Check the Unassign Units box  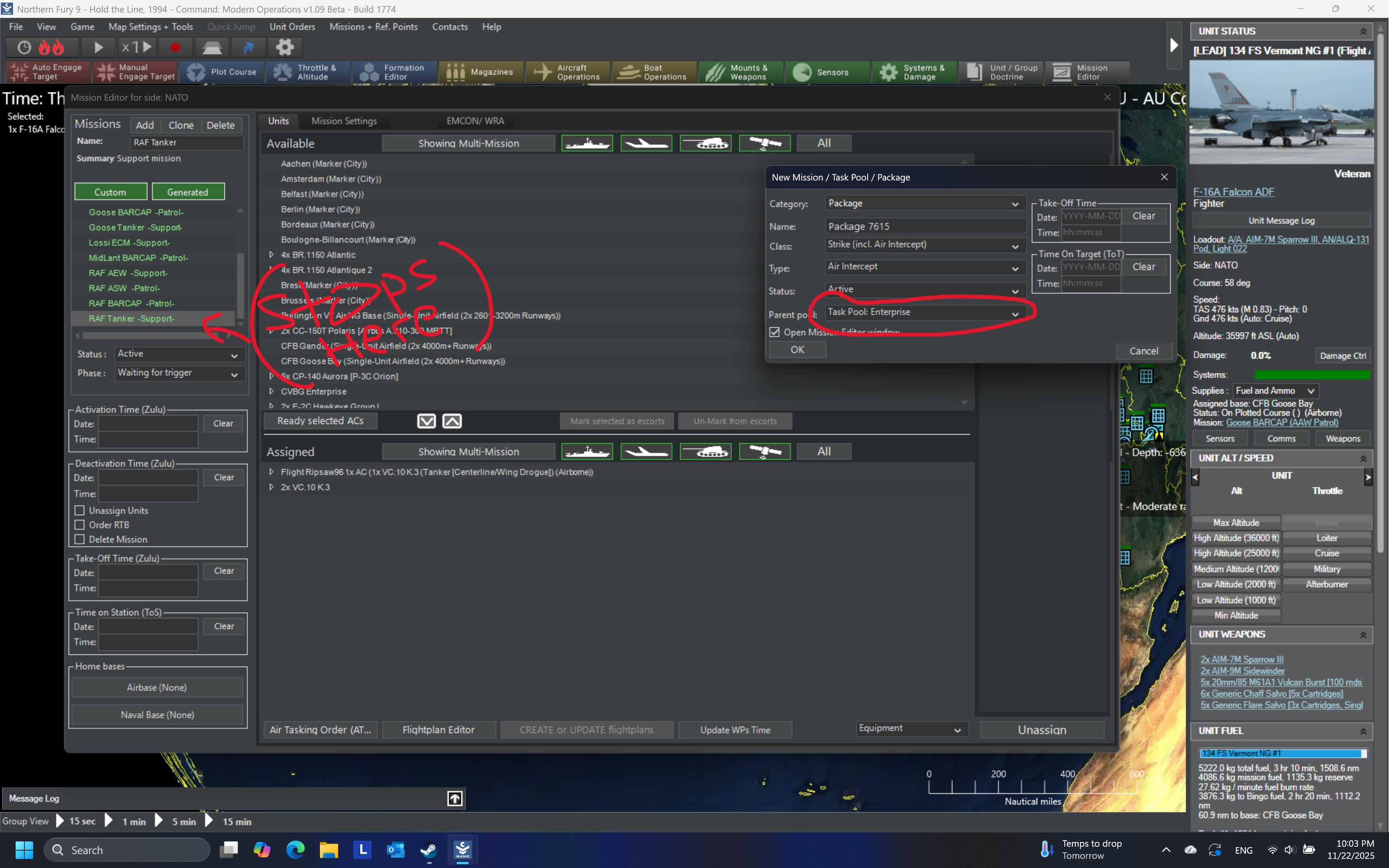80,510
